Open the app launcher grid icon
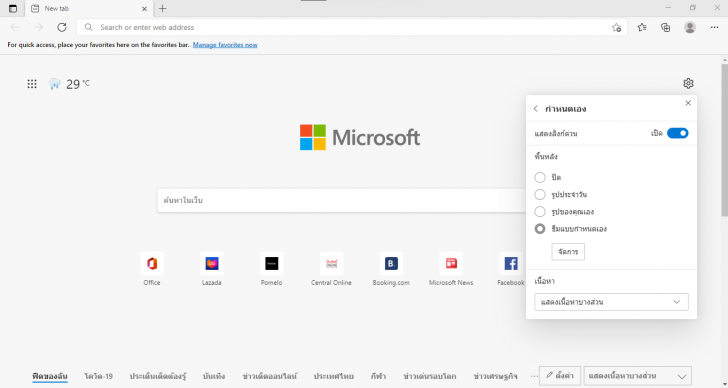Screen dimensions: 728x388 [x=32, y=84]
